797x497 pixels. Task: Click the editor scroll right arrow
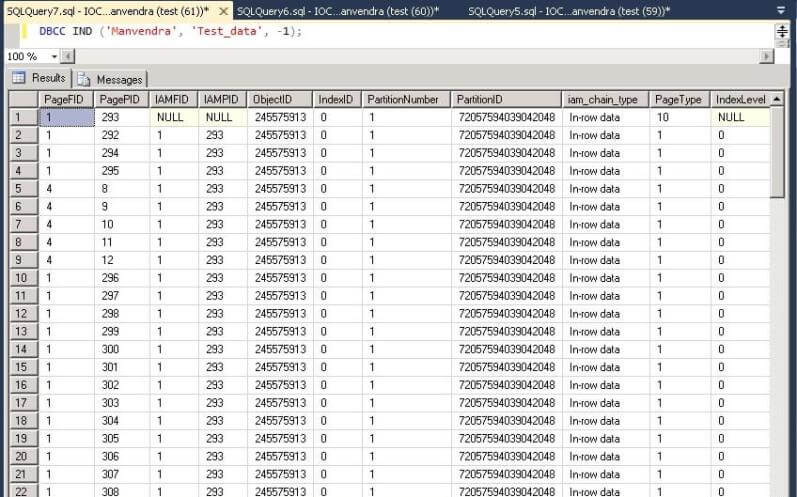767,57
